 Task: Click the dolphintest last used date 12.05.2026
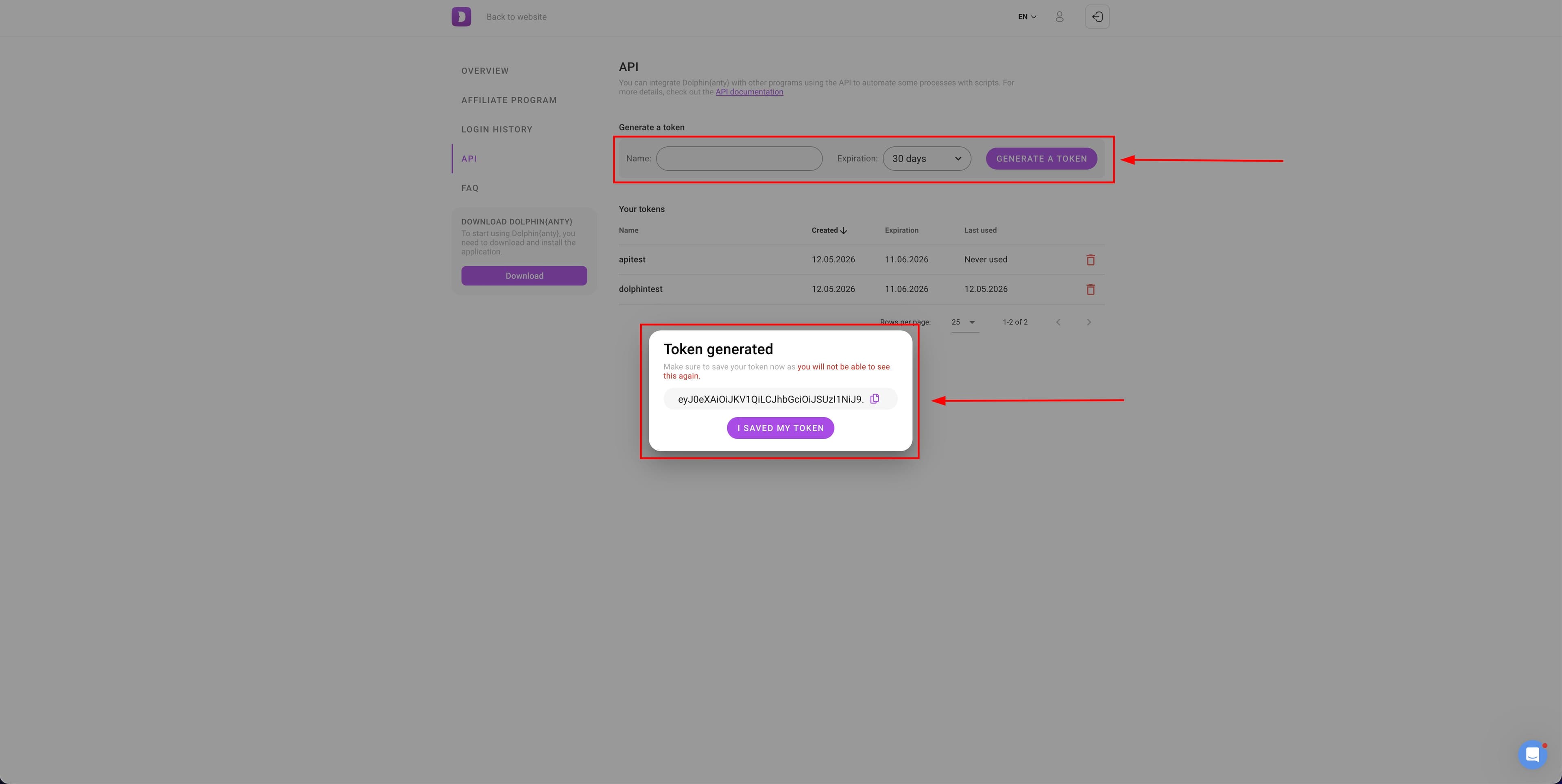985,289
